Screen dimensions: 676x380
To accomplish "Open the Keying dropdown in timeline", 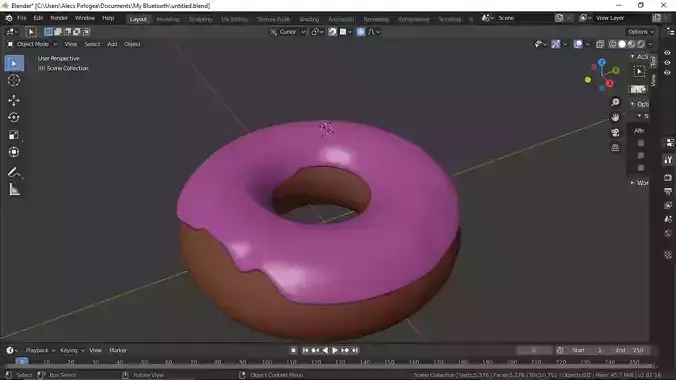I will (72, 350).
